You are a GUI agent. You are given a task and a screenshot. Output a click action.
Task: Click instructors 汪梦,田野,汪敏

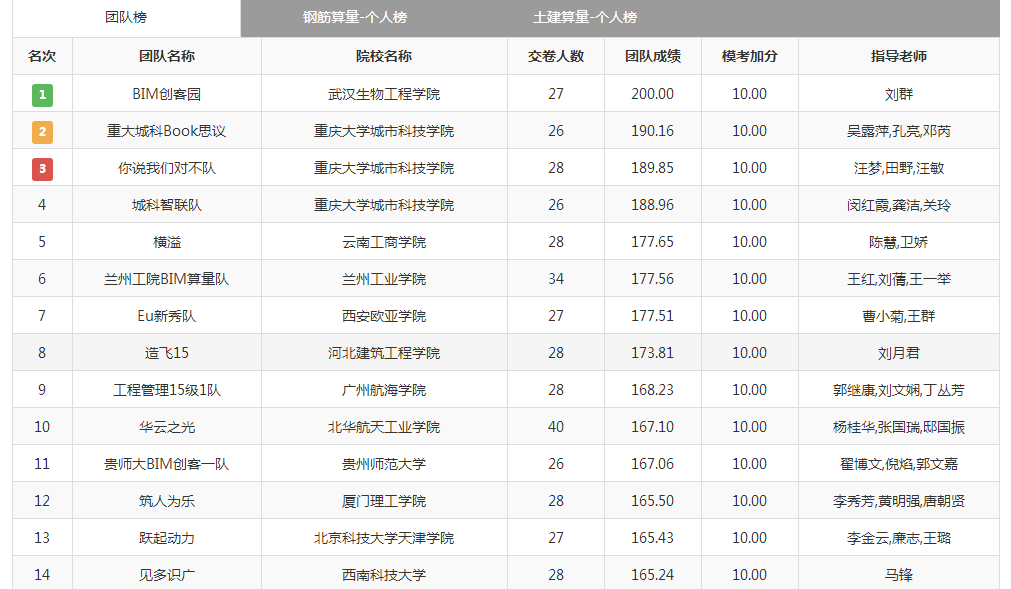tap(899, 168)
